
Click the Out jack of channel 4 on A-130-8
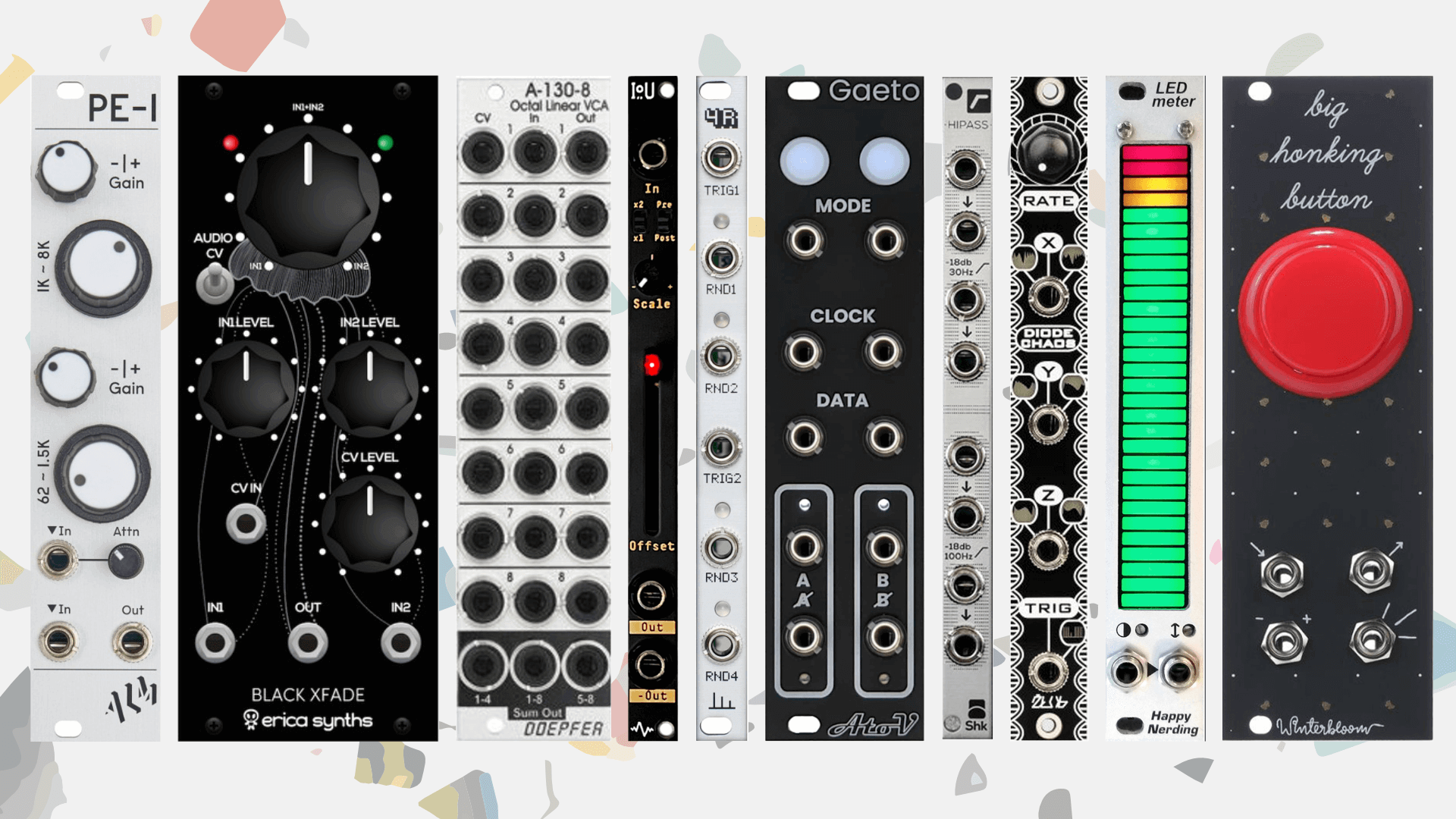pyautogui.click(x=586, y=345)
